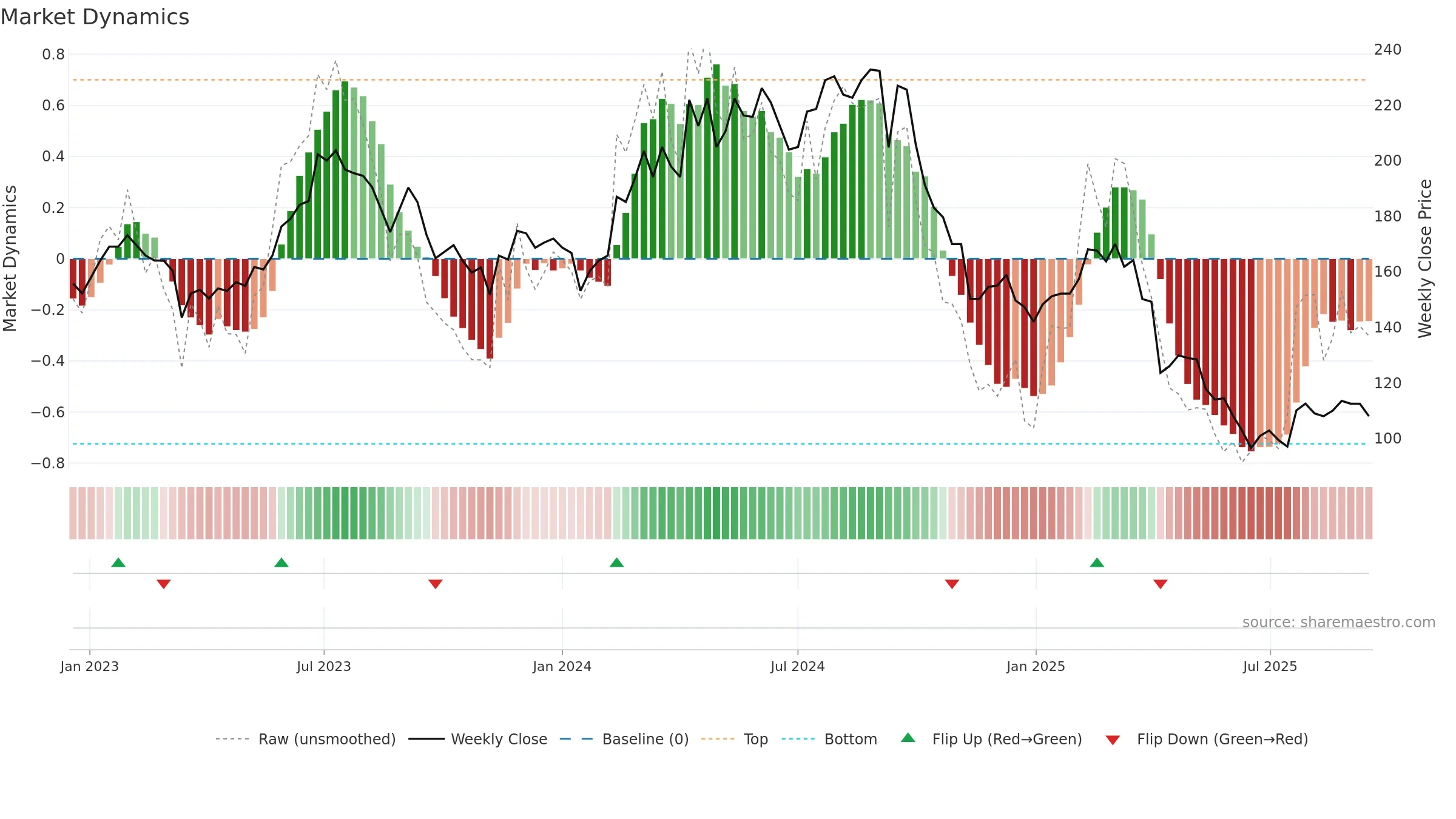Select the green flip-up marker before Jul 2023
Screen dimensions: 1456x819
pos(281,562)
